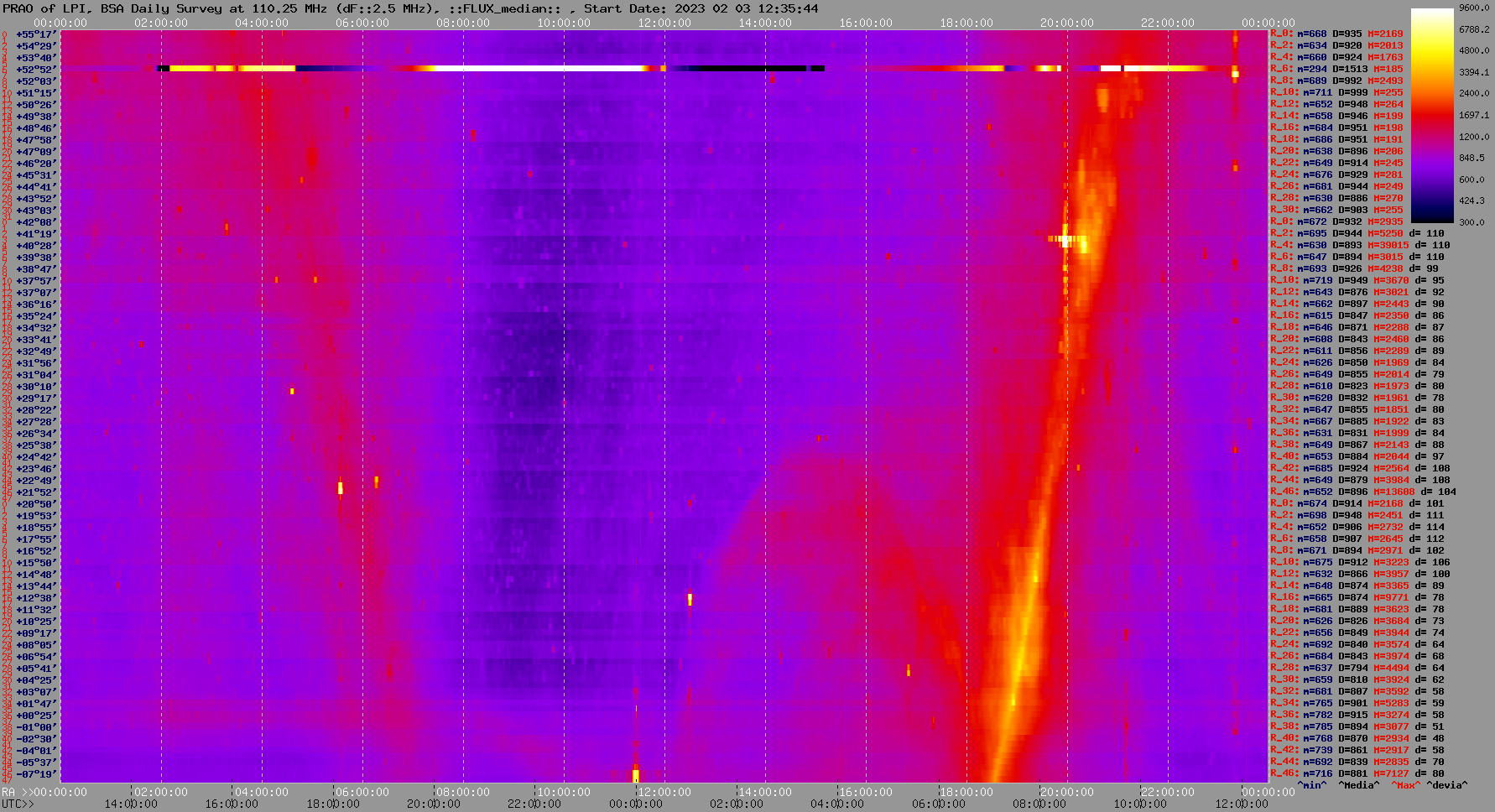
Task: Click the 848.5 color scale value
Action: click(x=1472, y=158)
